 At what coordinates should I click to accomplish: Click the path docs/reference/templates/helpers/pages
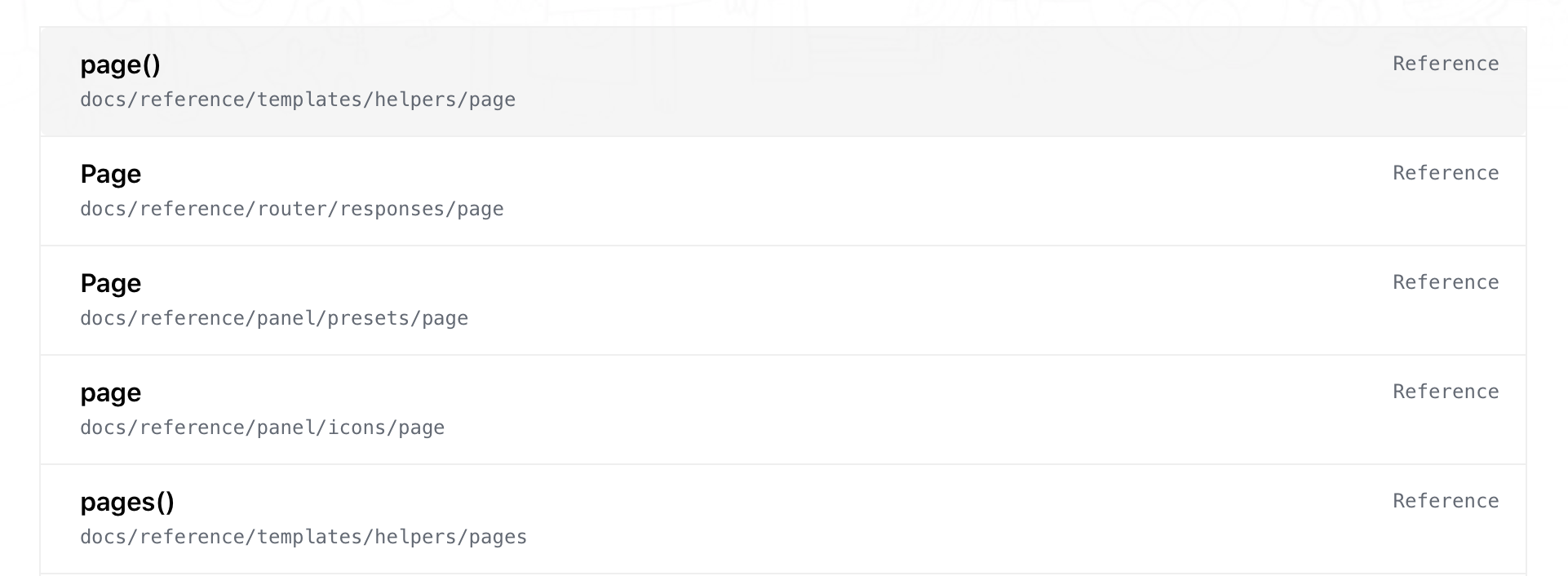(303, 537)
